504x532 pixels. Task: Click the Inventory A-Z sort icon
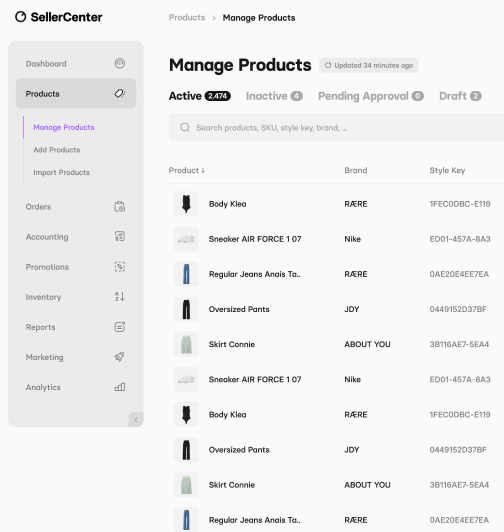119,297
